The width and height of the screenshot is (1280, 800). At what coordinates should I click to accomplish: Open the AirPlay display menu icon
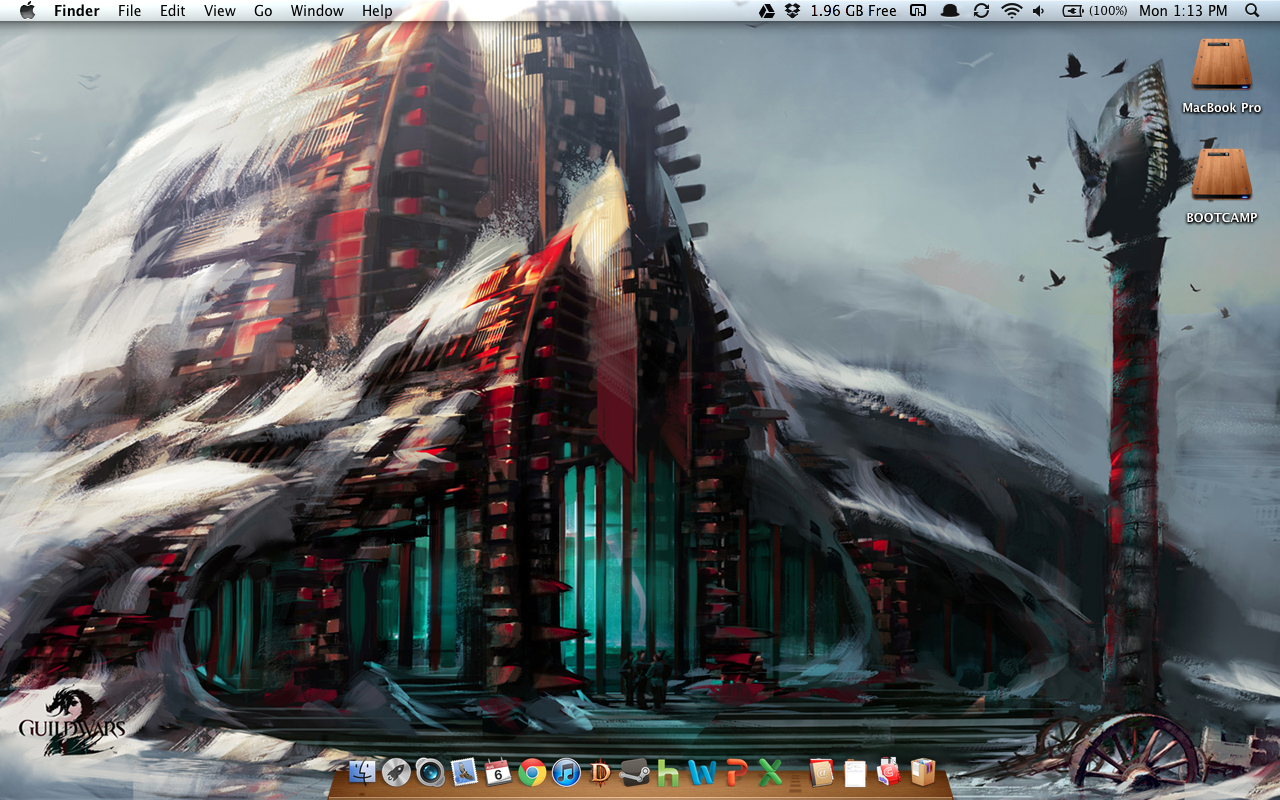click(x=918, y=11)
